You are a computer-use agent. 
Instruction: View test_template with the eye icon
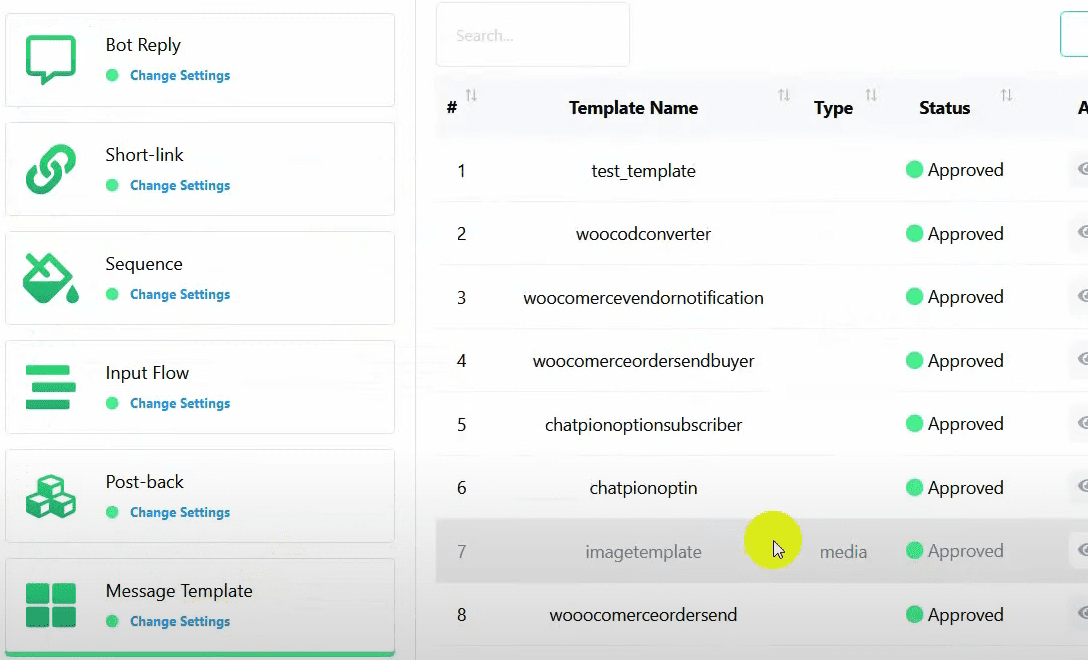point(1082,170)
